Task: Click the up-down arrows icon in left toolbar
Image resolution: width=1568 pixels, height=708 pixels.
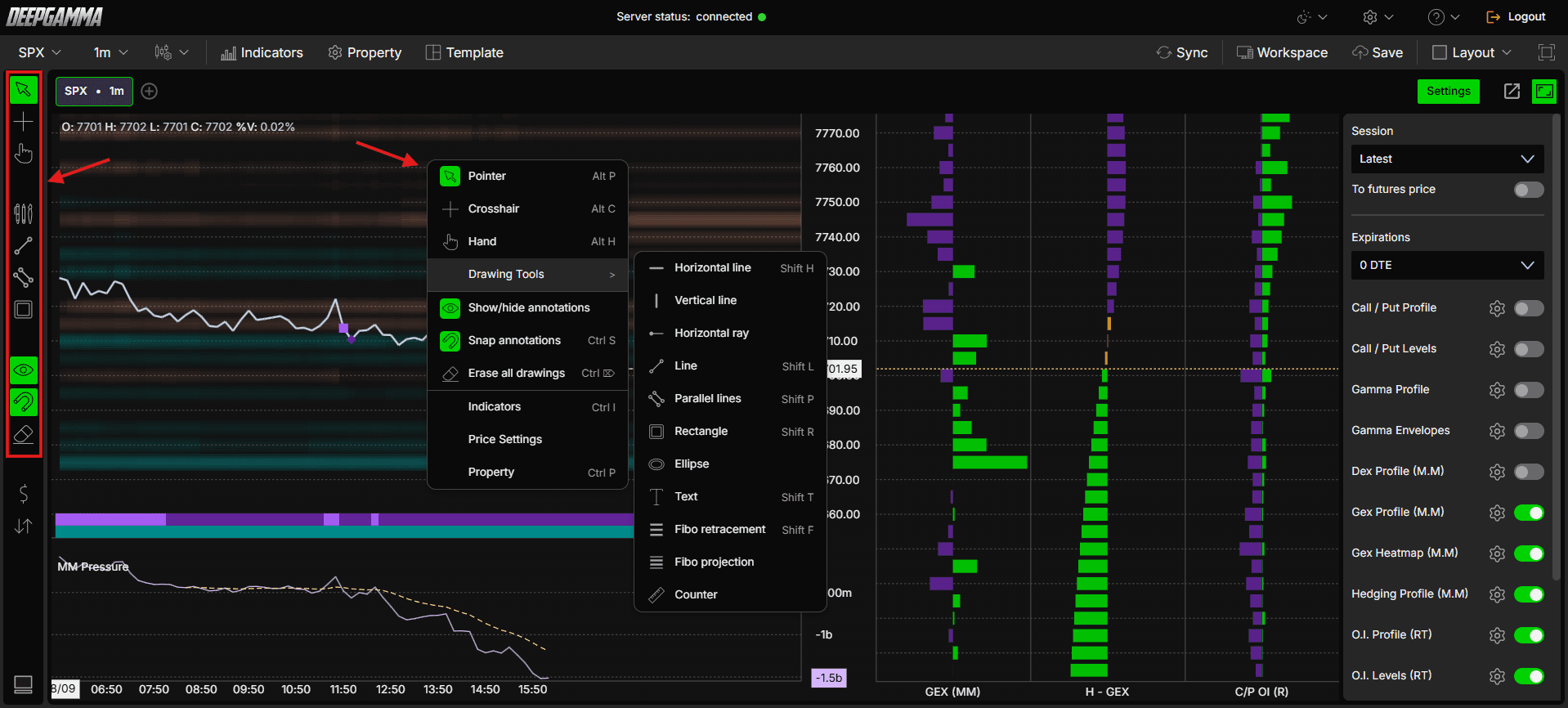Action: [x=24, y=527]
